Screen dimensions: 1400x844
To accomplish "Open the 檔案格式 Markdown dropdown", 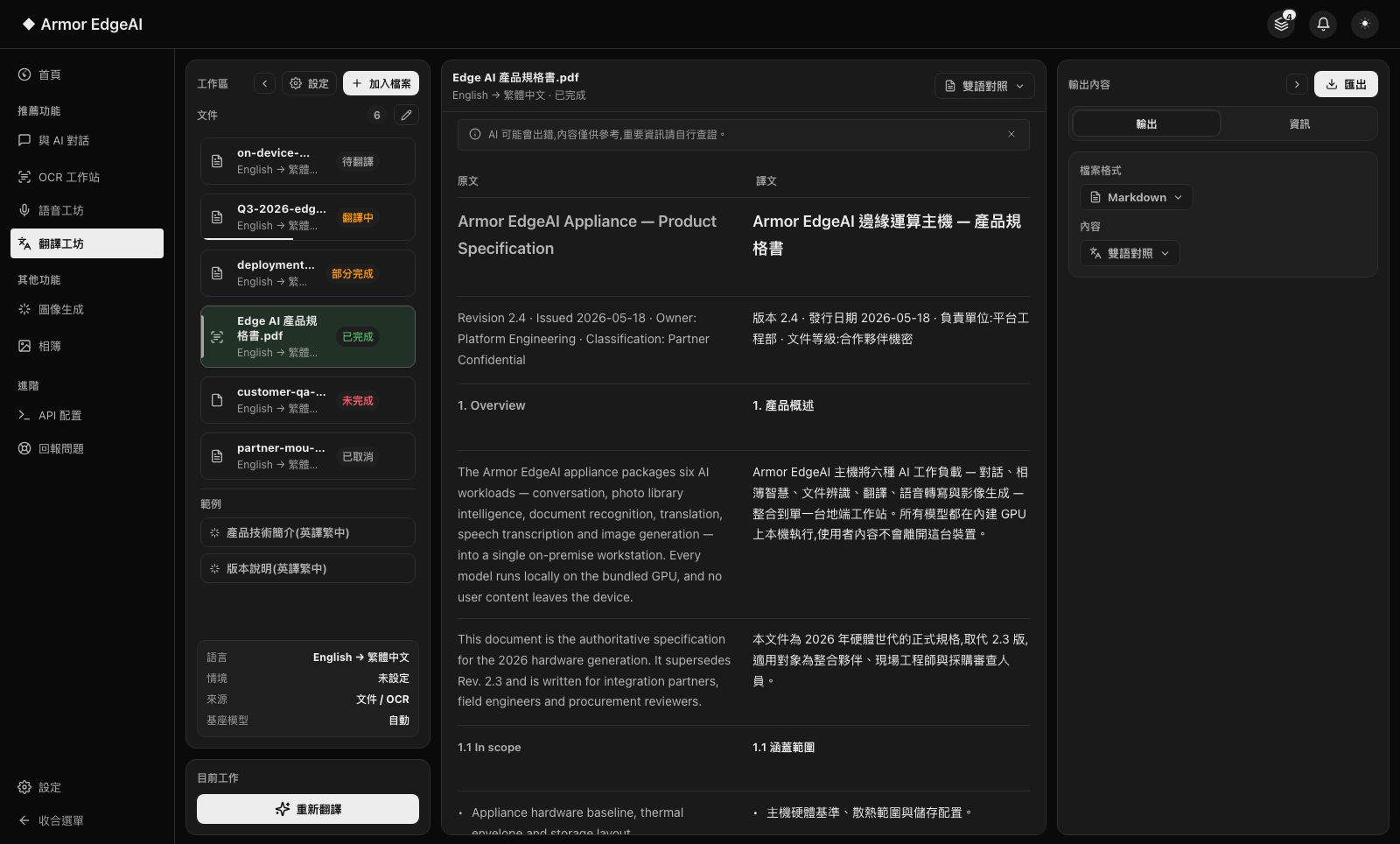I will (1136, 197).
